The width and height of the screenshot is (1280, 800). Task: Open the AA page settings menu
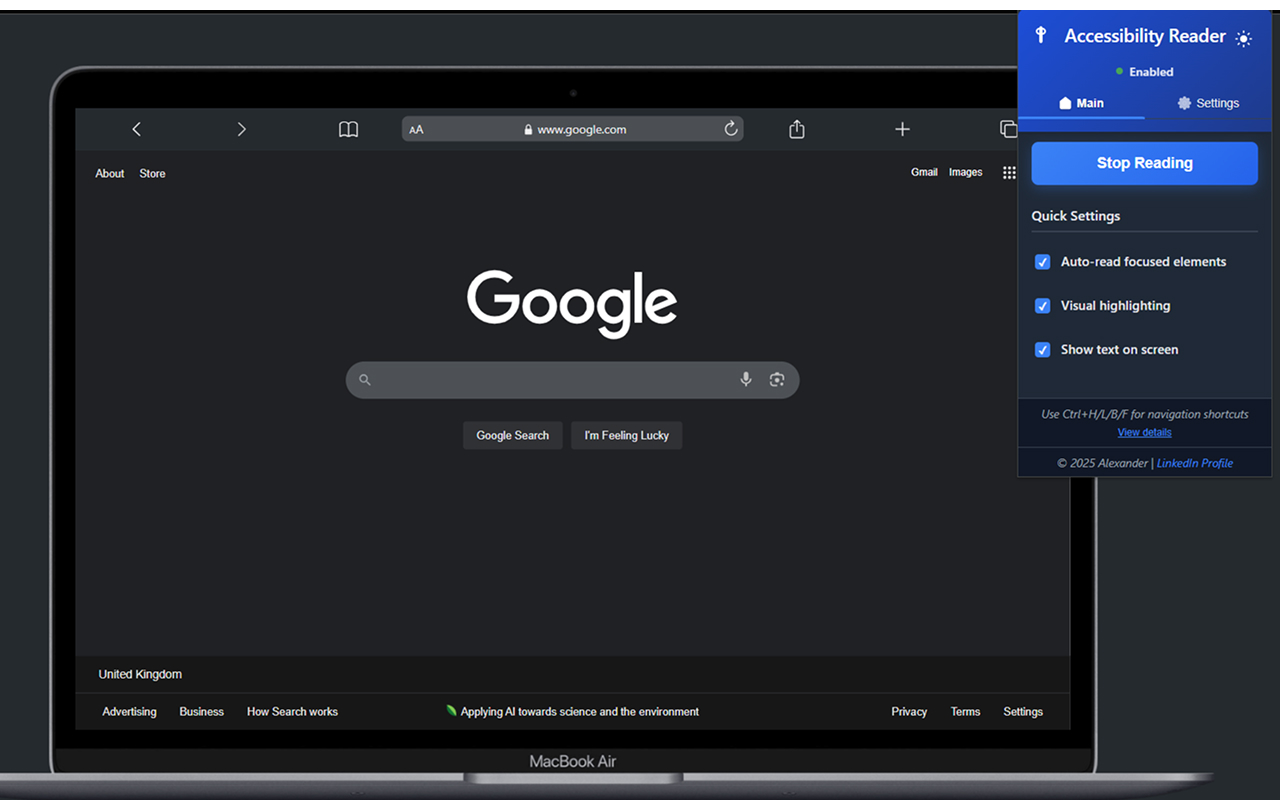coord(416,129)
